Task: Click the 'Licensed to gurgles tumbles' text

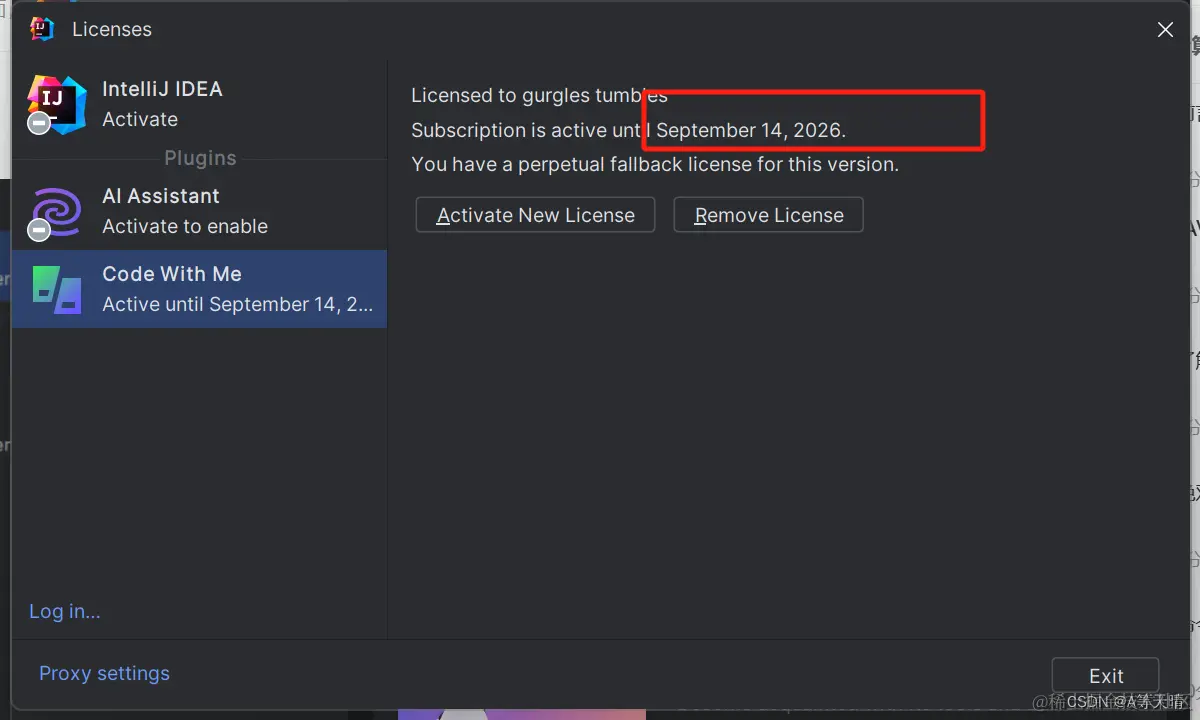Action: click(539, 96)
